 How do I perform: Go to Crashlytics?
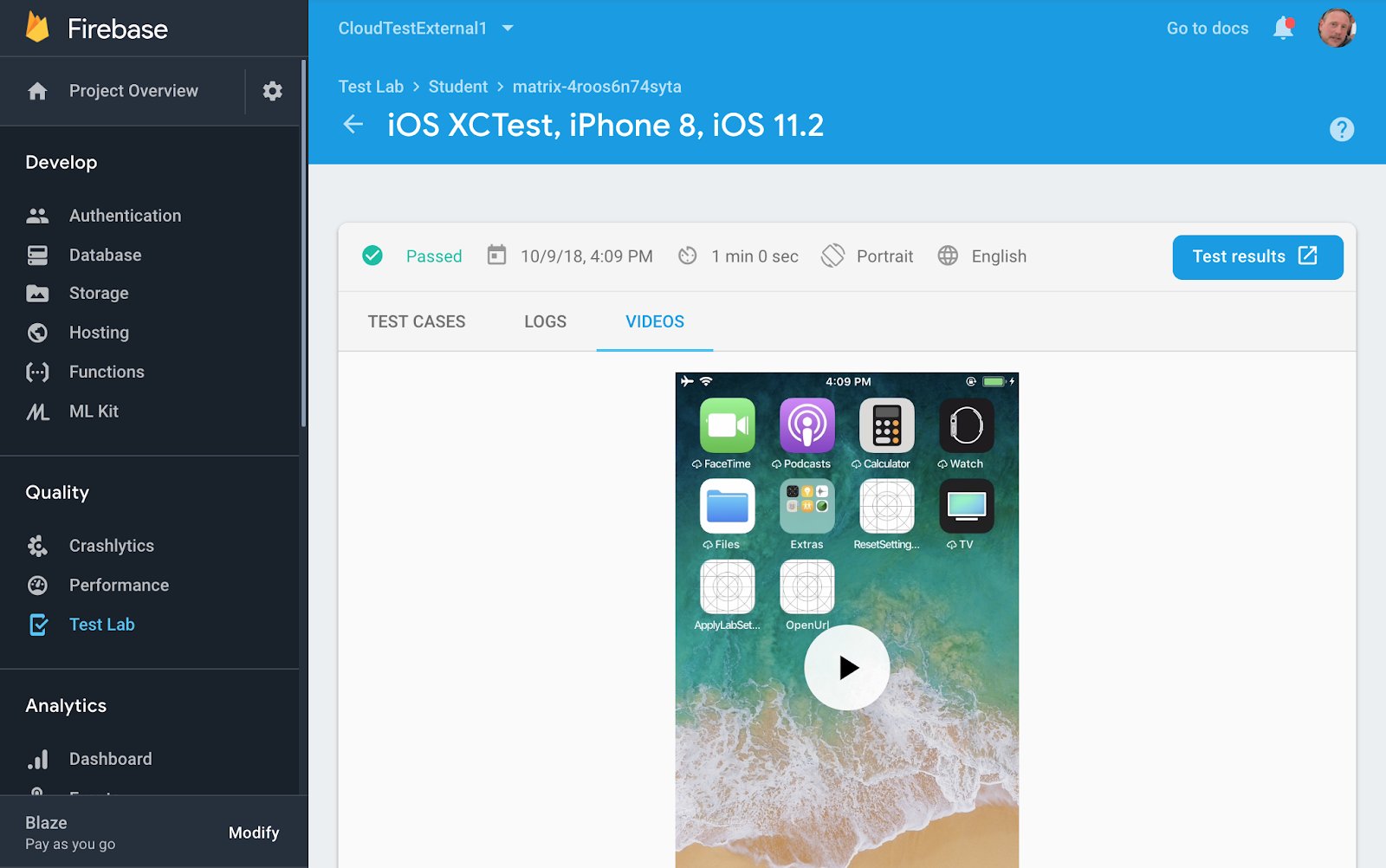point(111,546)
